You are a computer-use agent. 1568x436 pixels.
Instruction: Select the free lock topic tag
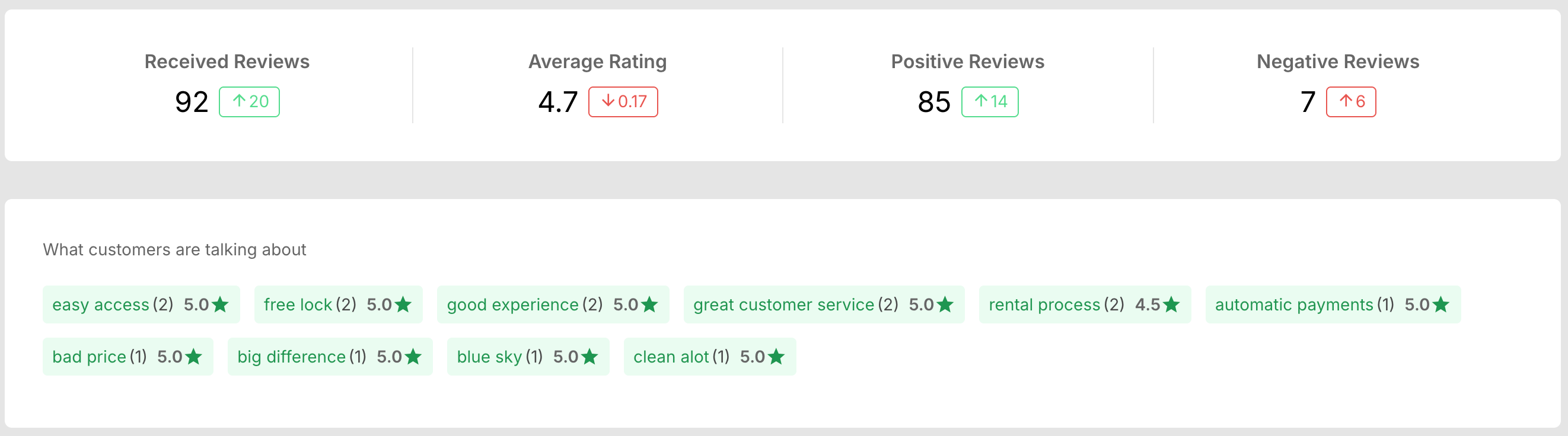tap(338, 304)
